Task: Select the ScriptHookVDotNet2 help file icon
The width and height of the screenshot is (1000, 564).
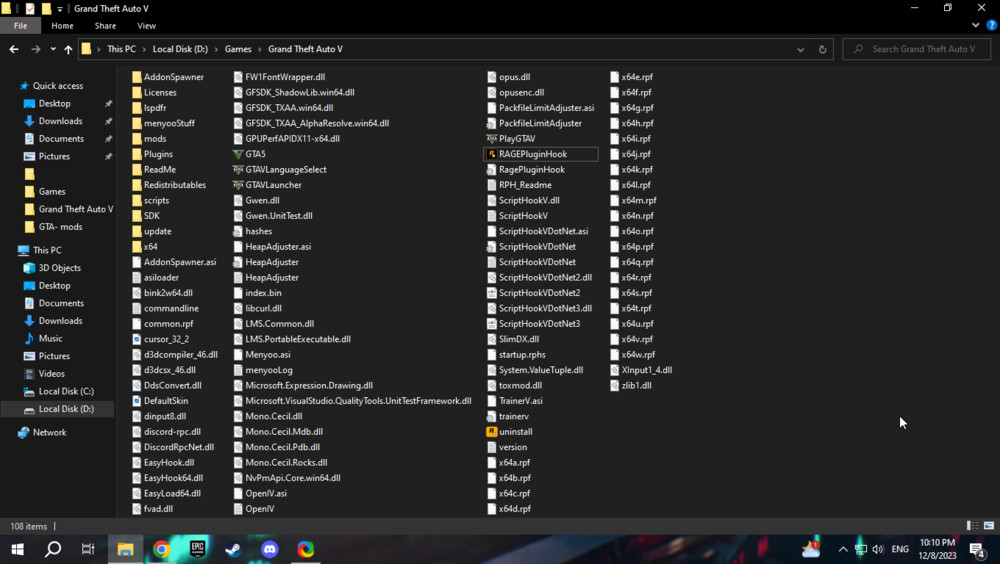Action: point(491,293)
